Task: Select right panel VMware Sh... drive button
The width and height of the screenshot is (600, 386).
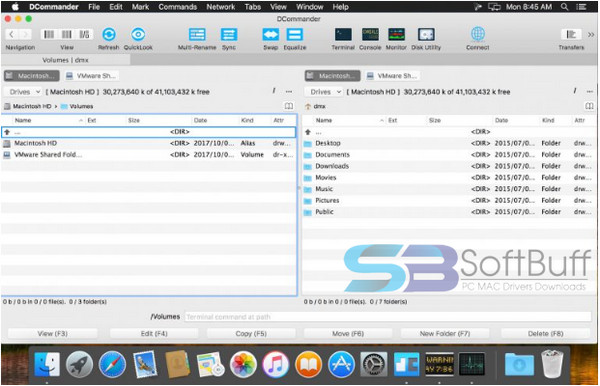Action: point(392,76)
